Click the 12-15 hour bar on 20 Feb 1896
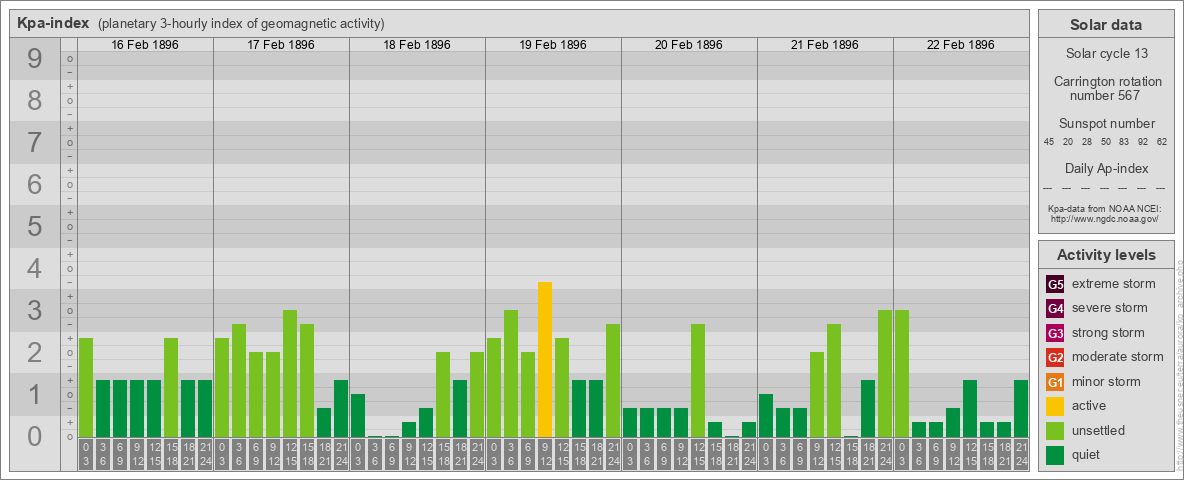The image size is (1184, 480). (698, 380)
